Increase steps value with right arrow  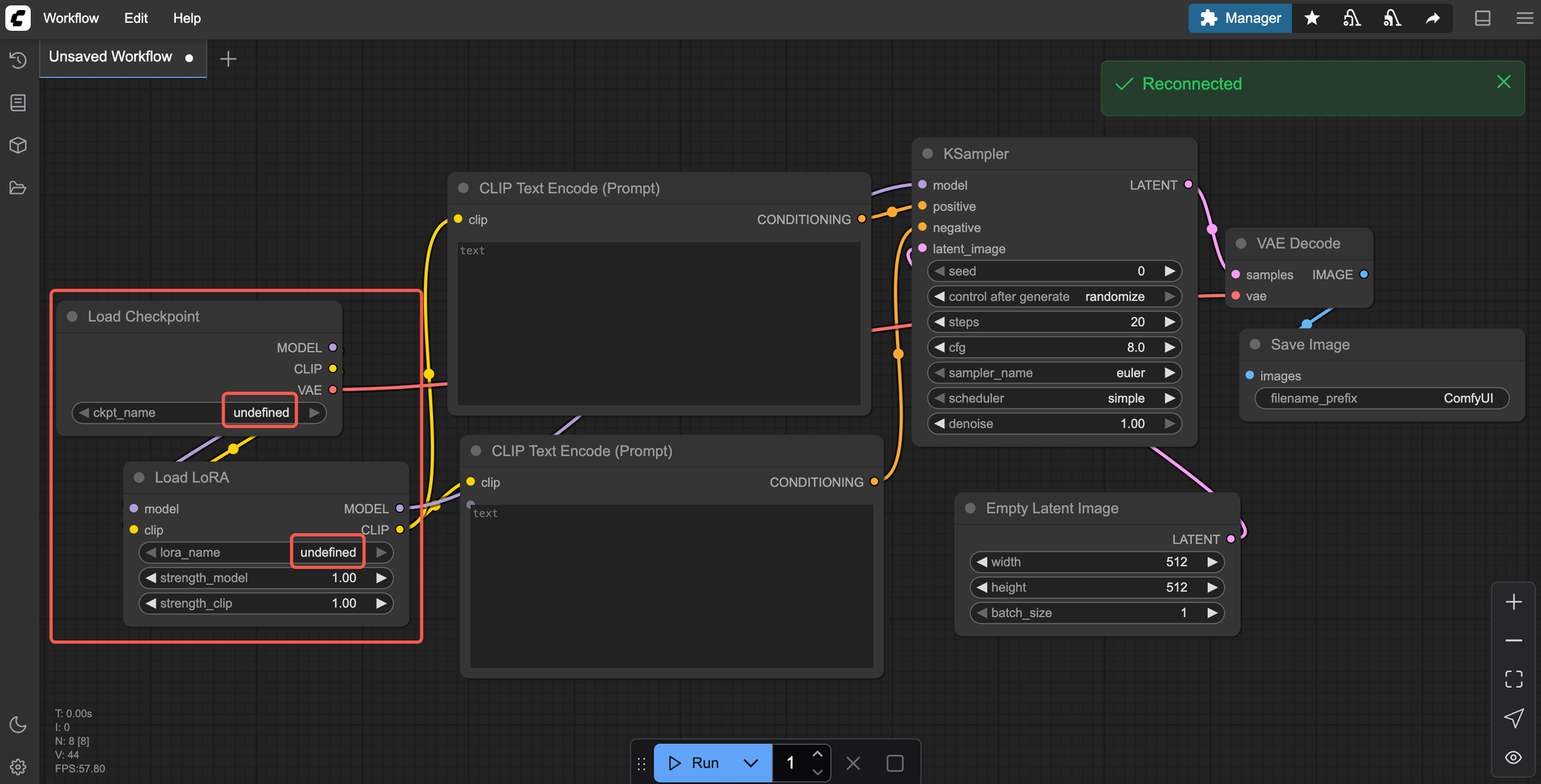(1170, 322)
